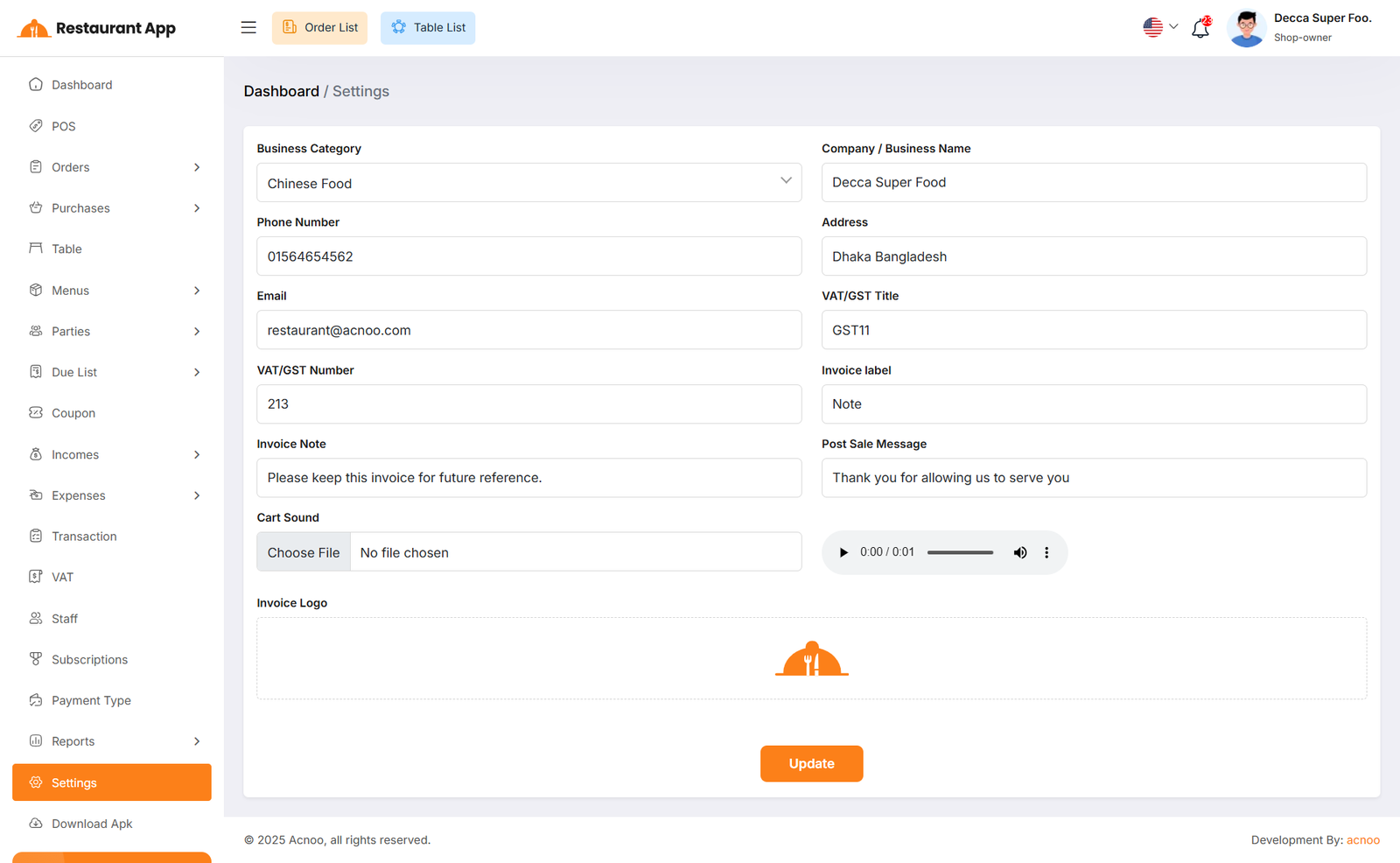Open the notifications bell
Image resolution: width=1400 pixels, height=863 pixels.
tap(1200, 28)
